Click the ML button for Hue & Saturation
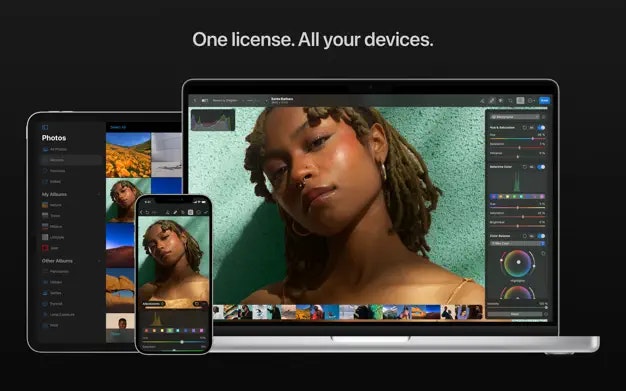 [532, 128]
